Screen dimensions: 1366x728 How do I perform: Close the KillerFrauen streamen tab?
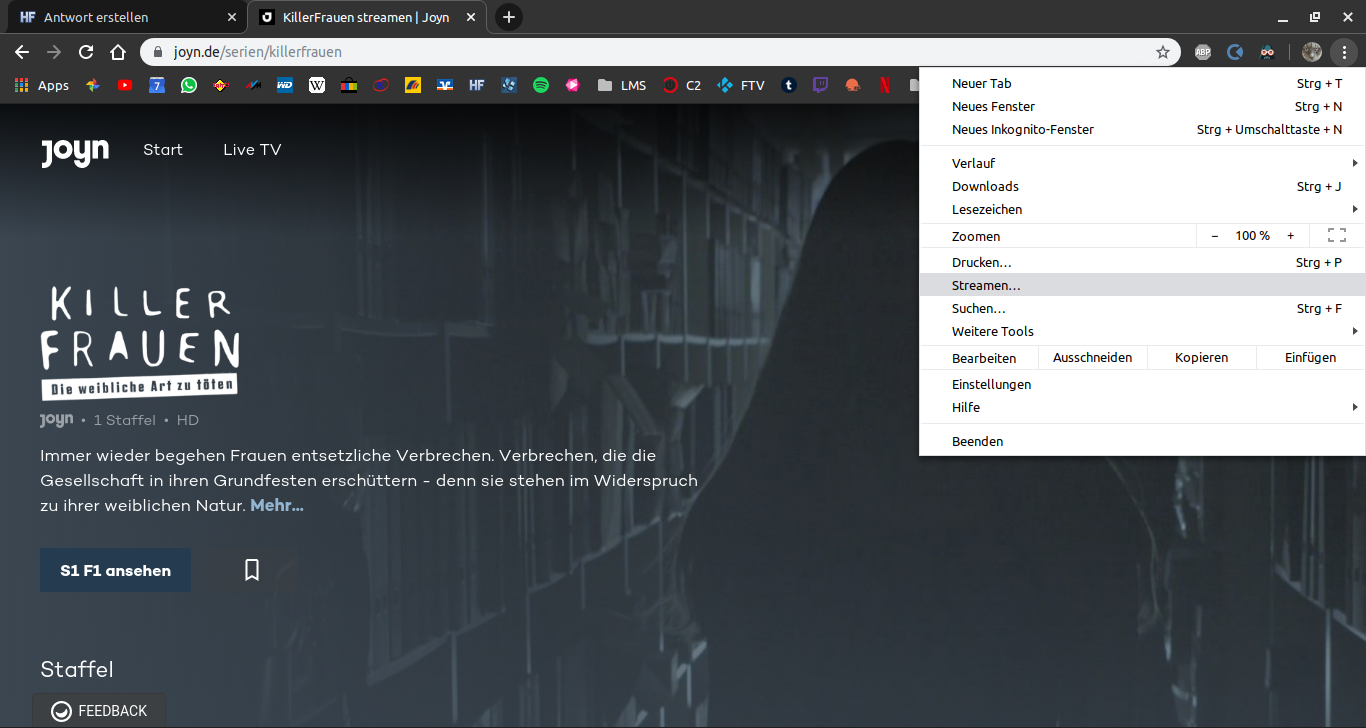472,17
